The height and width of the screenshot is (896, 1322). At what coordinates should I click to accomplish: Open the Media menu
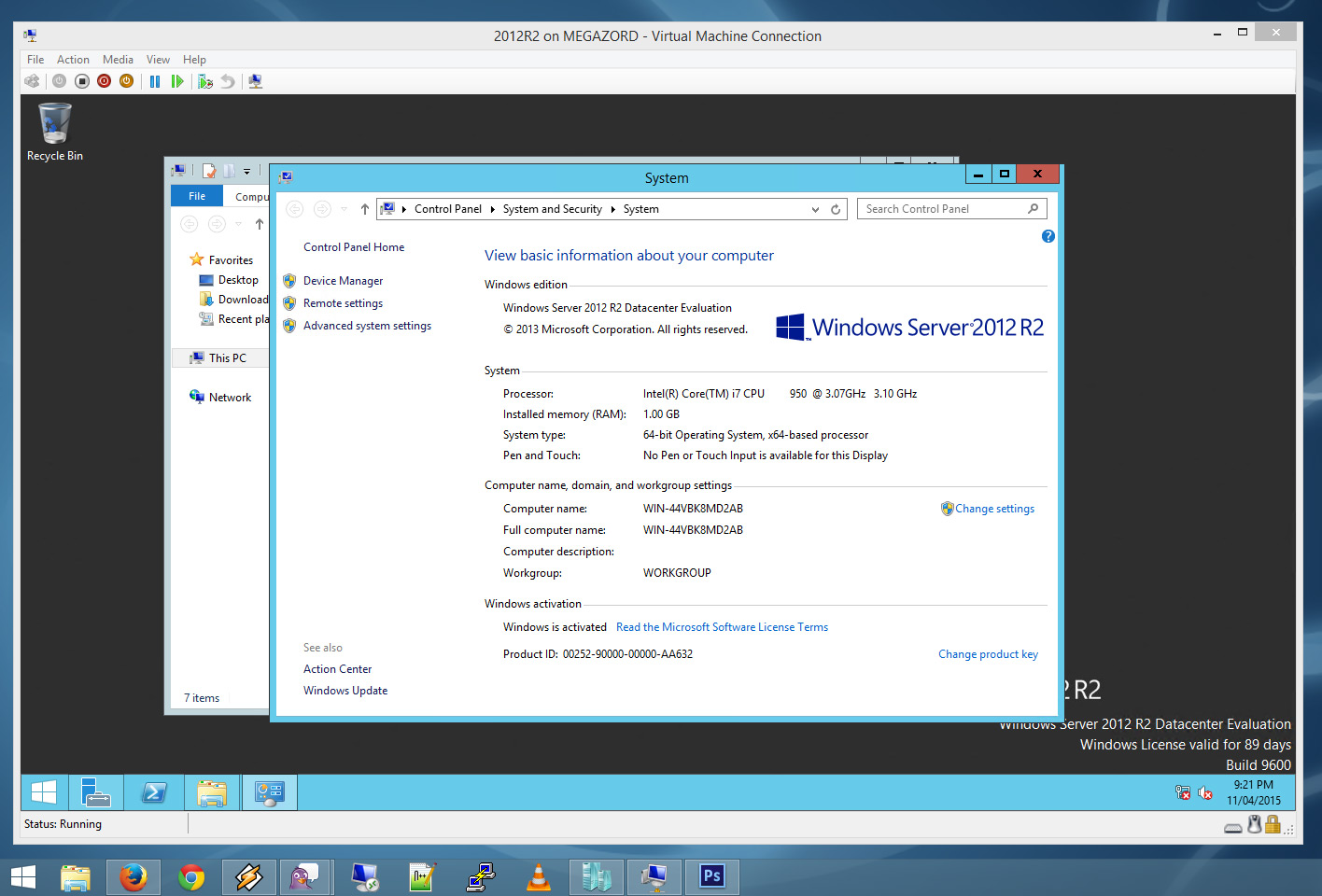(118, 59)
